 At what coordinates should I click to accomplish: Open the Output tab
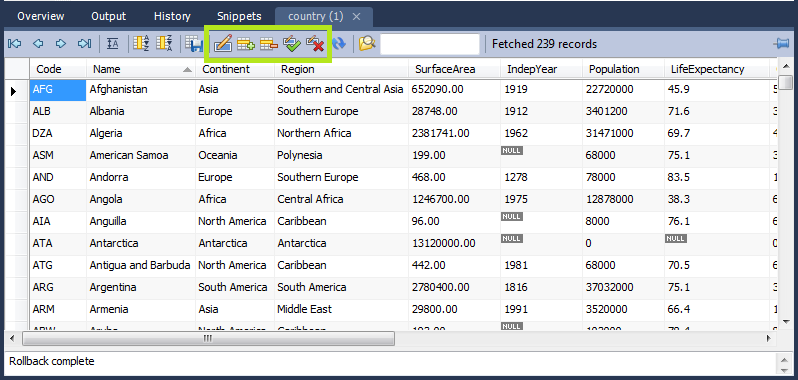[108, 17]
